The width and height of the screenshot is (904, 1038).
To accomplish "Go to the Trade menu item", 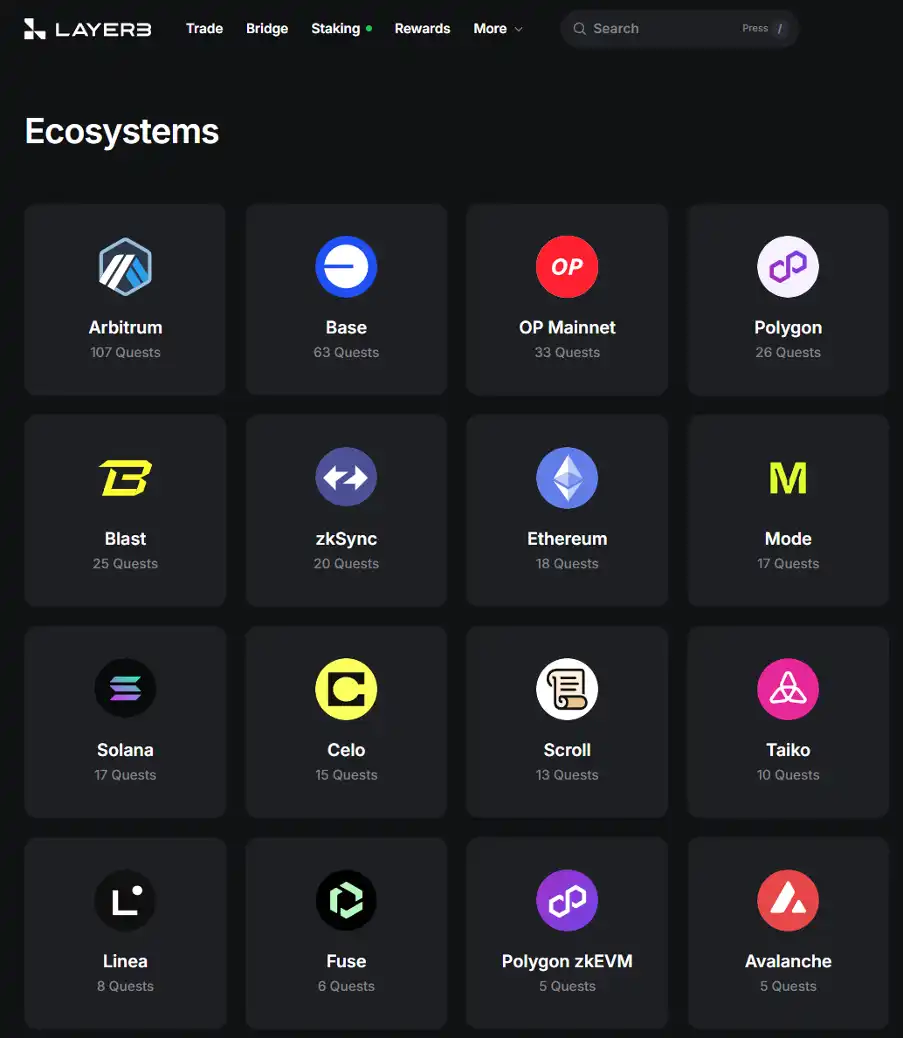I will click(x=204, y=28).
